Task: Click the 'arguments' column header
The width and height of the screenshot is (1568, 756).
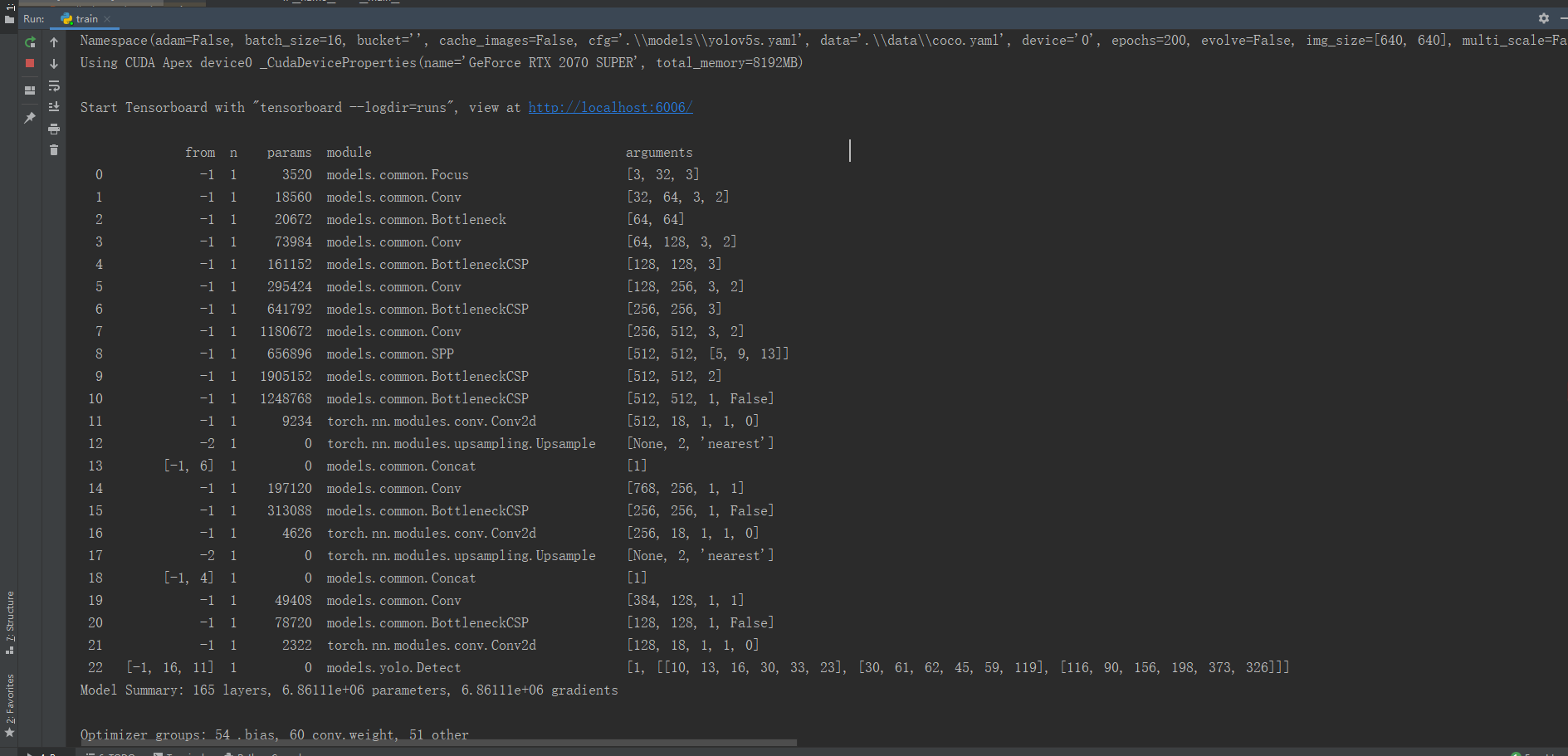Action: coord(659,153)
